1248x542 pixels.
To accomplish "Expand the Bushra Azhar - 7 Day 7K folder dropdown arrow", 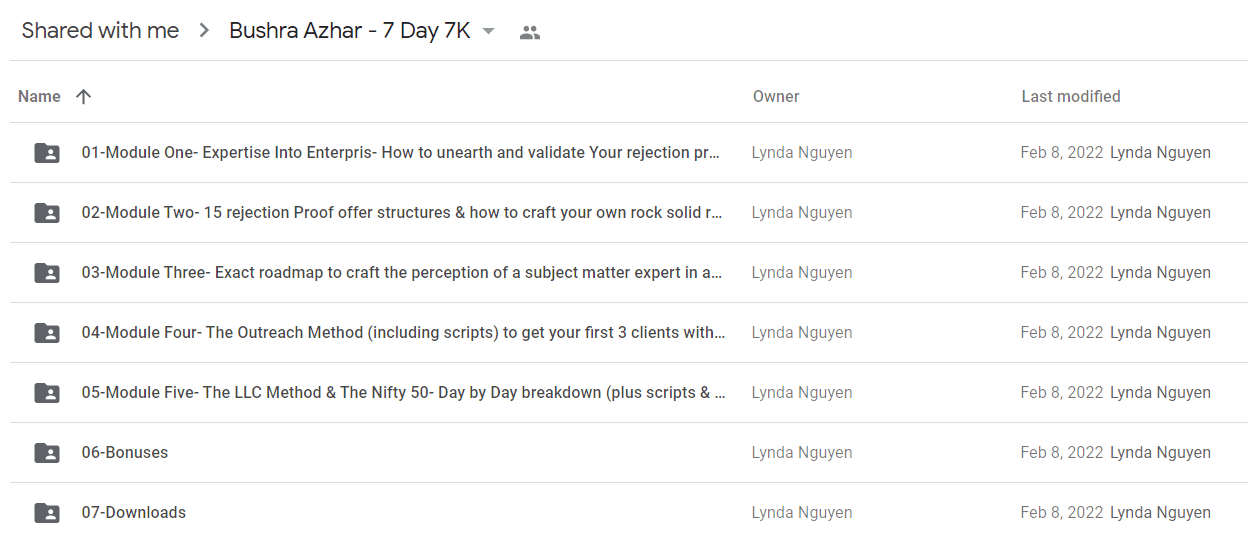I will pyautogui.click(x=488, y=32).
